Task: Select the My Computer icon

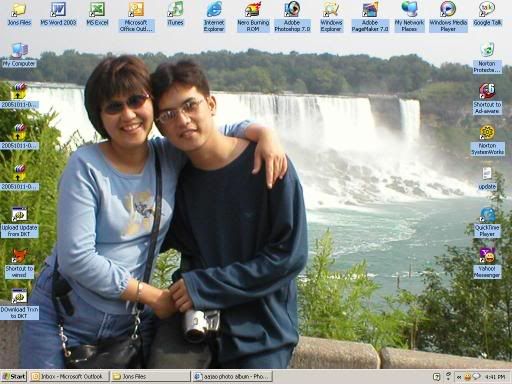Action: [19, 55]
